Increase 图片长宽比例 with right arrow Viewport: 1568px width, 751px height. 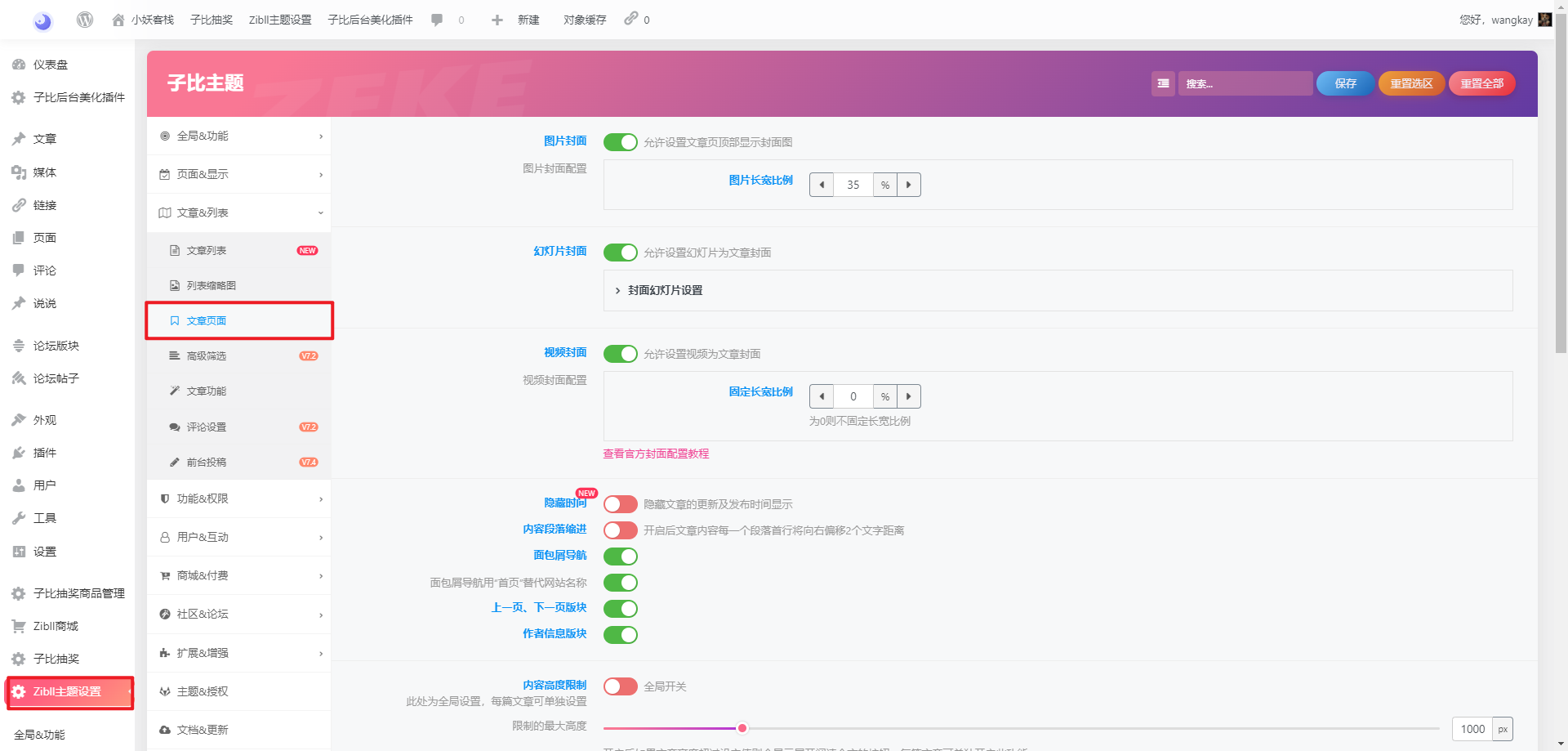(909, 185)
